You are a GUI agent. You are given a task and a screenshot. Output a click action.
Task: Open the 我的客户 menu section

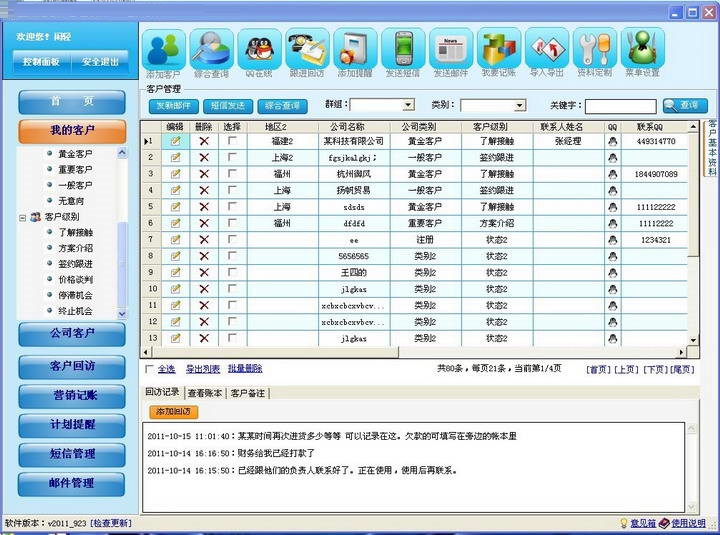coord(72,131)
